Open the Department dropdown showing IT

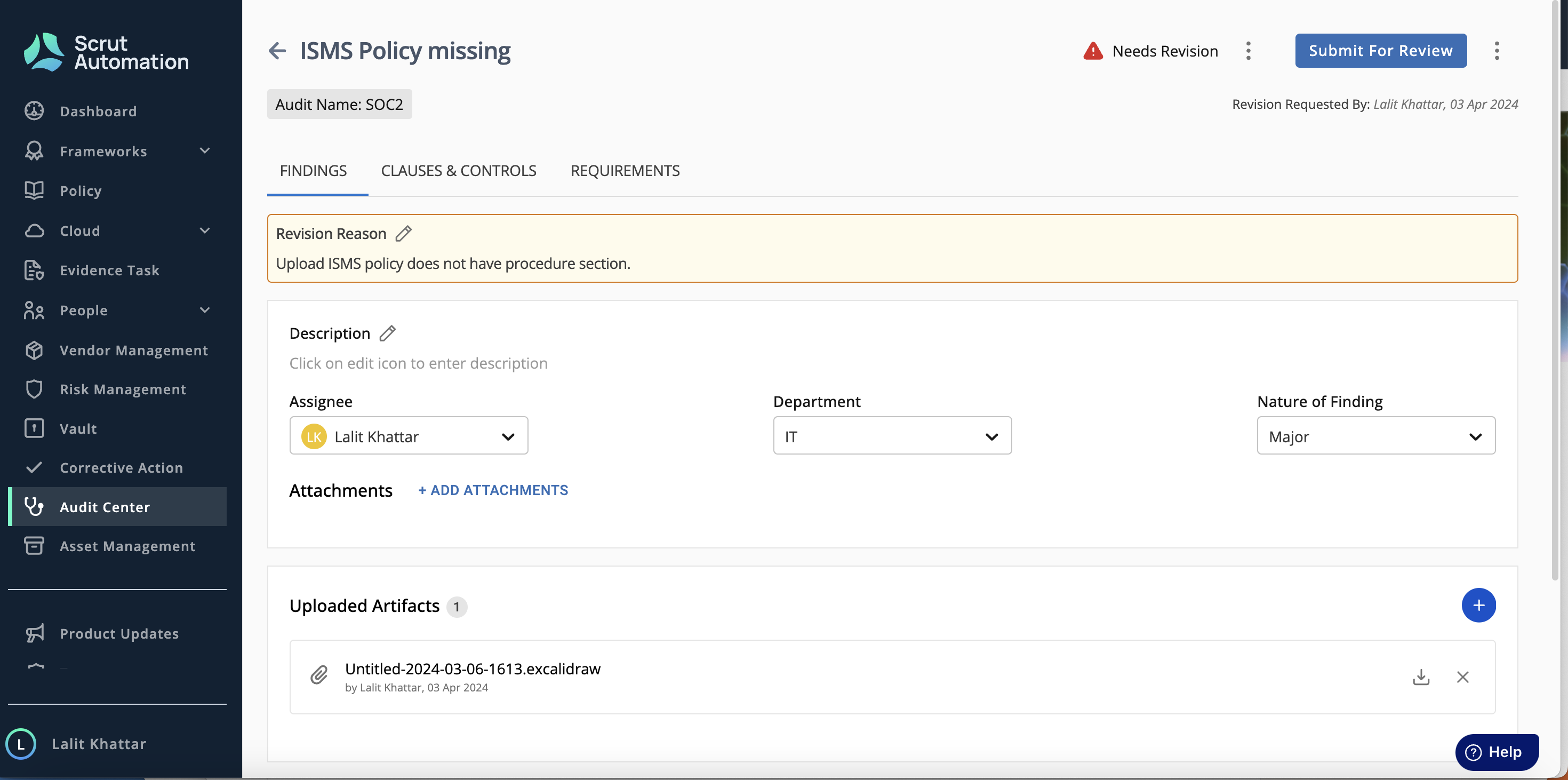892,435
